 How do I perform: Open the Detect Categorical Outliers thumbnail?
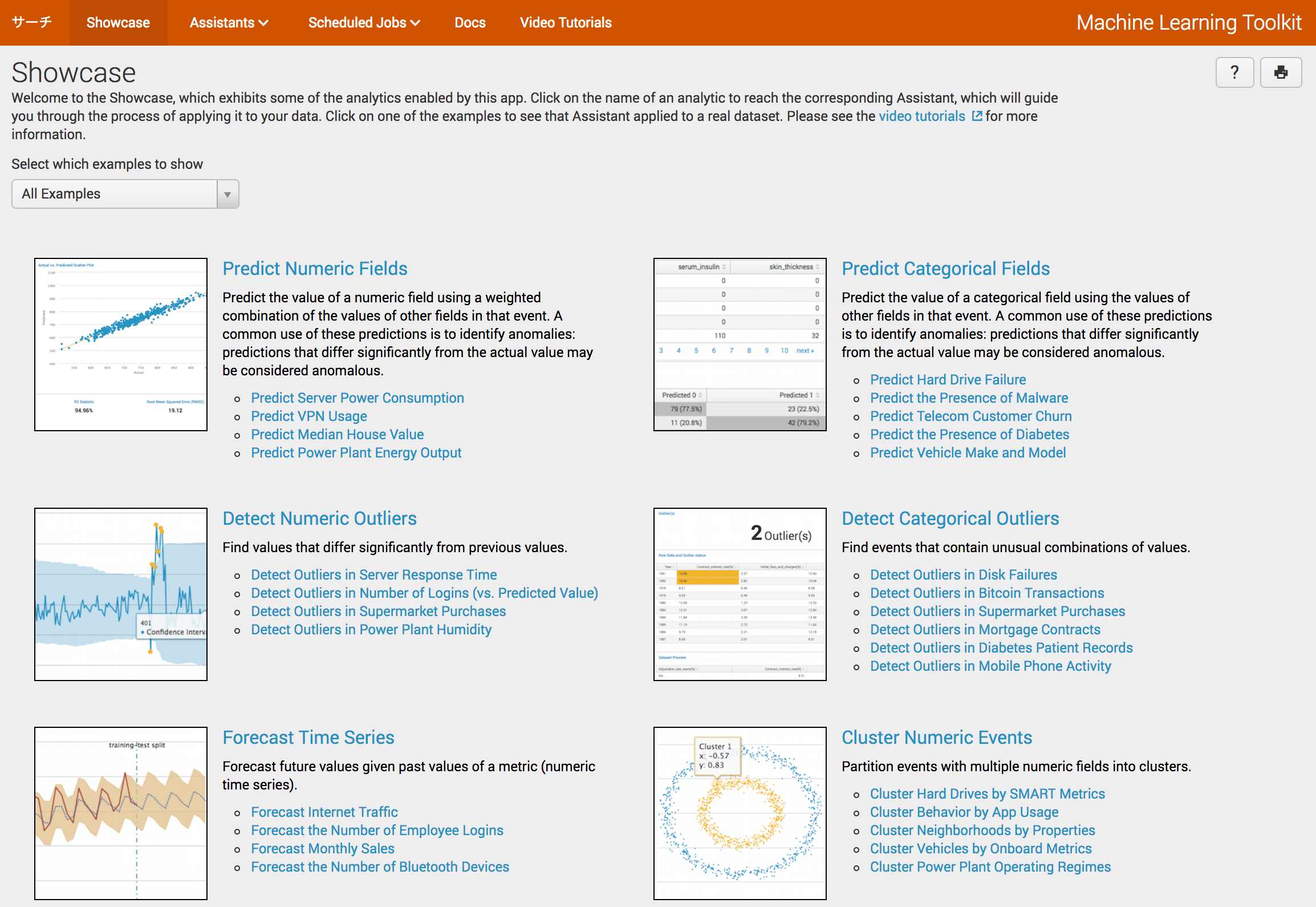click(740, 594)
